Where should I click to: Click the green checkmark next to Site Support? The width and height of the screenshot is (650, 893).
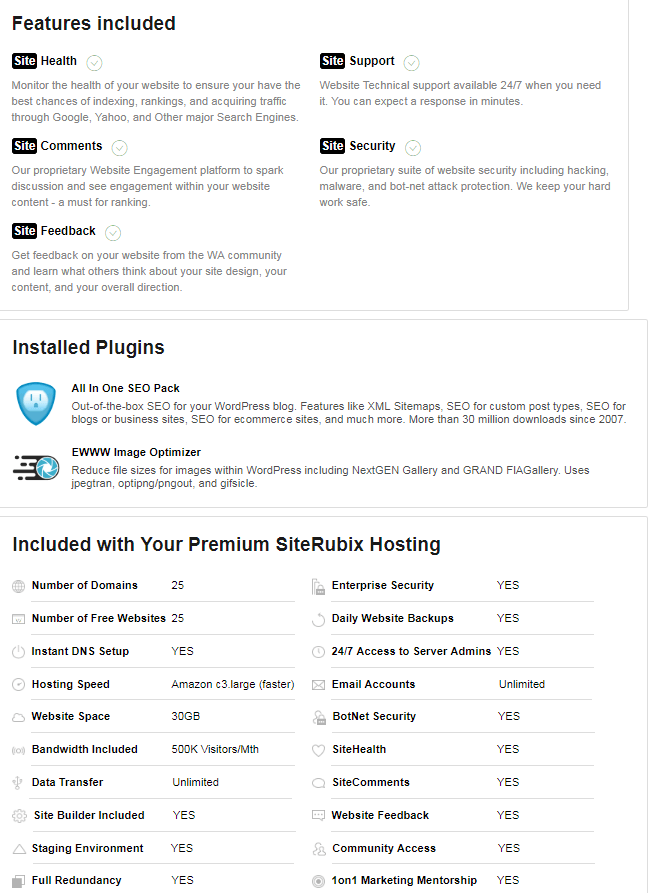pyautogui.click(x=411, y=63)
